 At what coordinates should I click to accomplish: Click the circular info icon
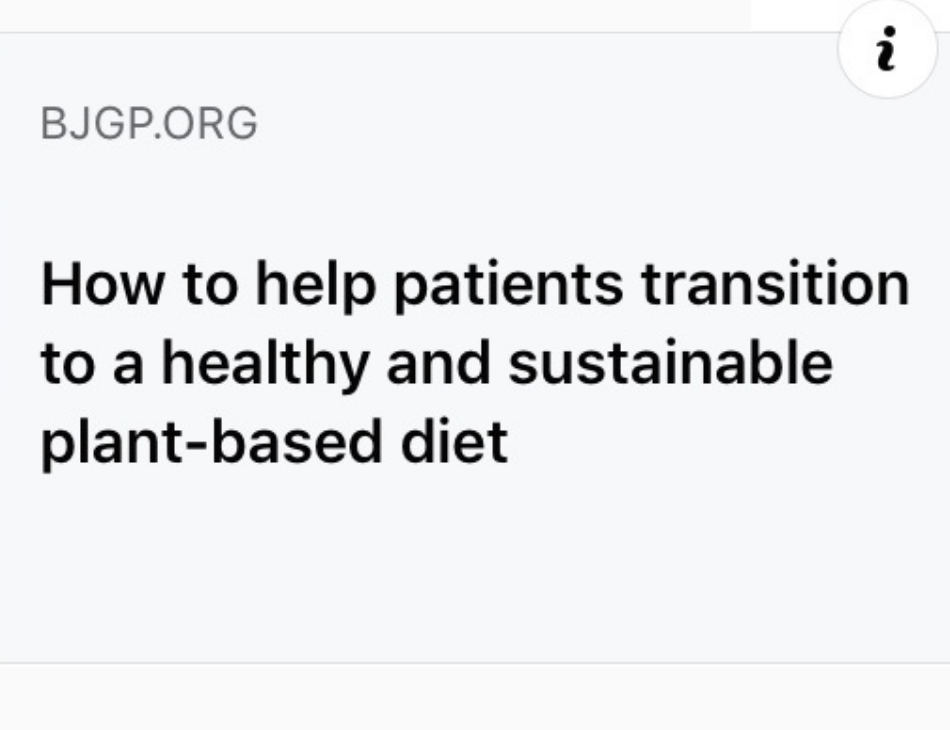click(887, 48)
